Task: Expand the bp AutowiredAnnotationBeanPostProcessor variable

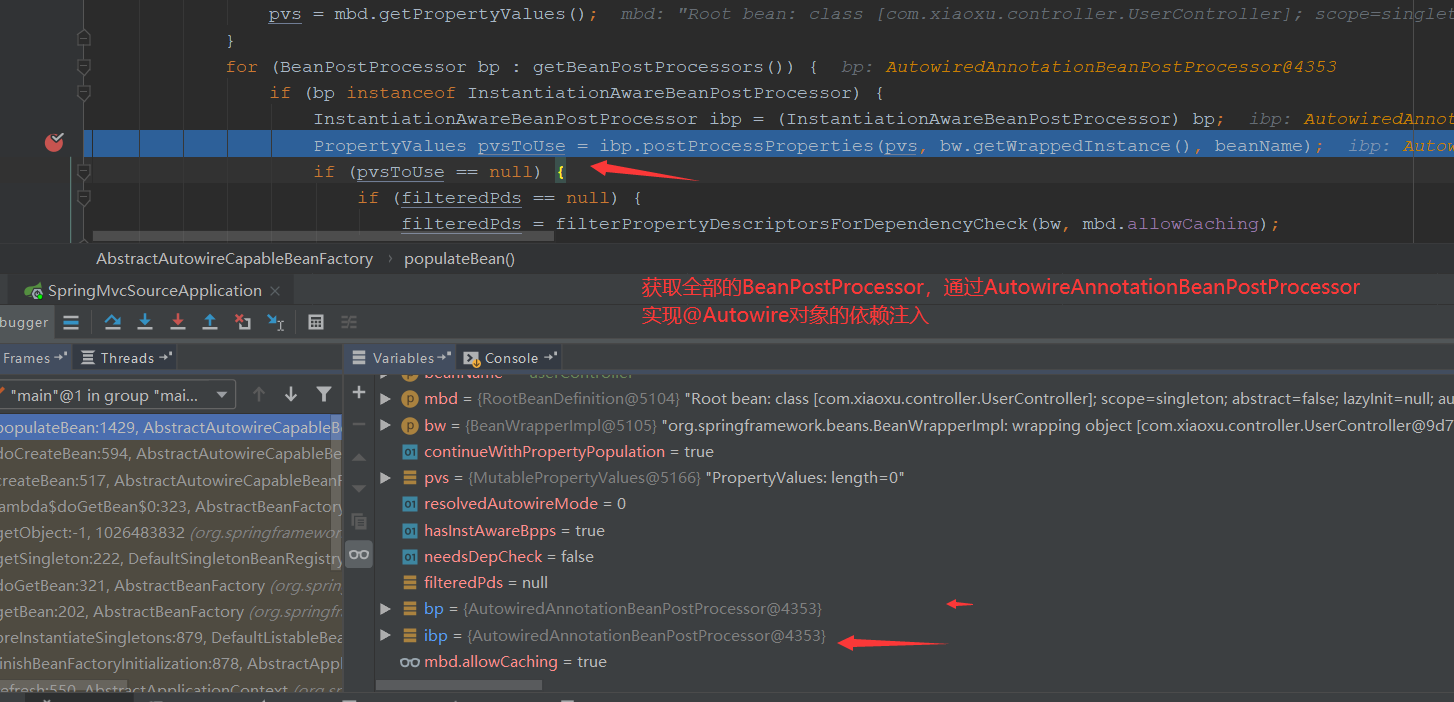Action: click(x=386, y=608)
